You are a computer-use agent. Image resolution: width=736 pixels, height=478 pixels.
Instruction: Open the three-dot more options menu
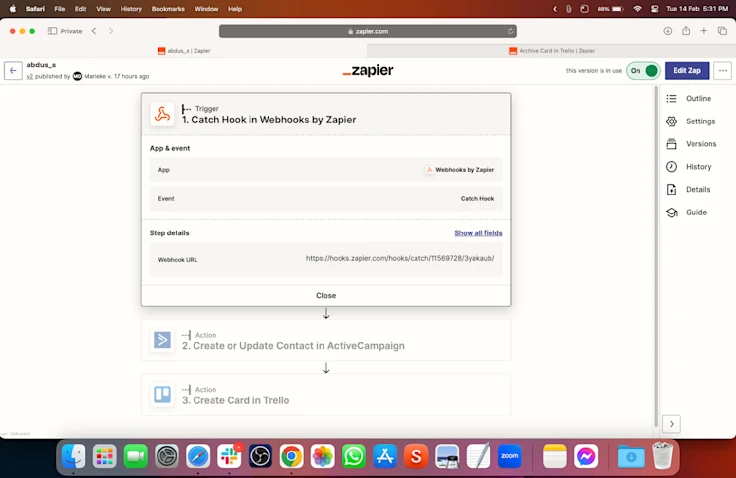pos(722,70)
